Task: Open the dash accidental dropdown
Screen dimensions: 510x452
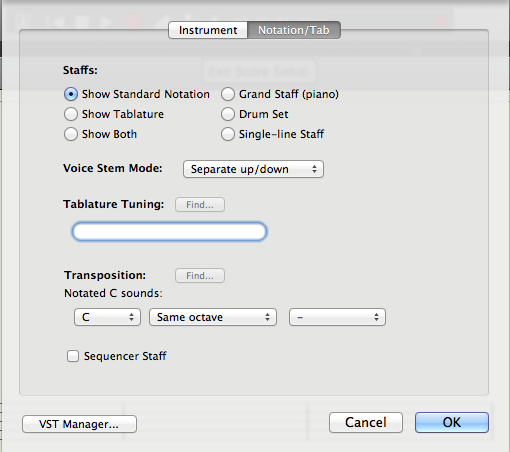Action: [337, 317]
